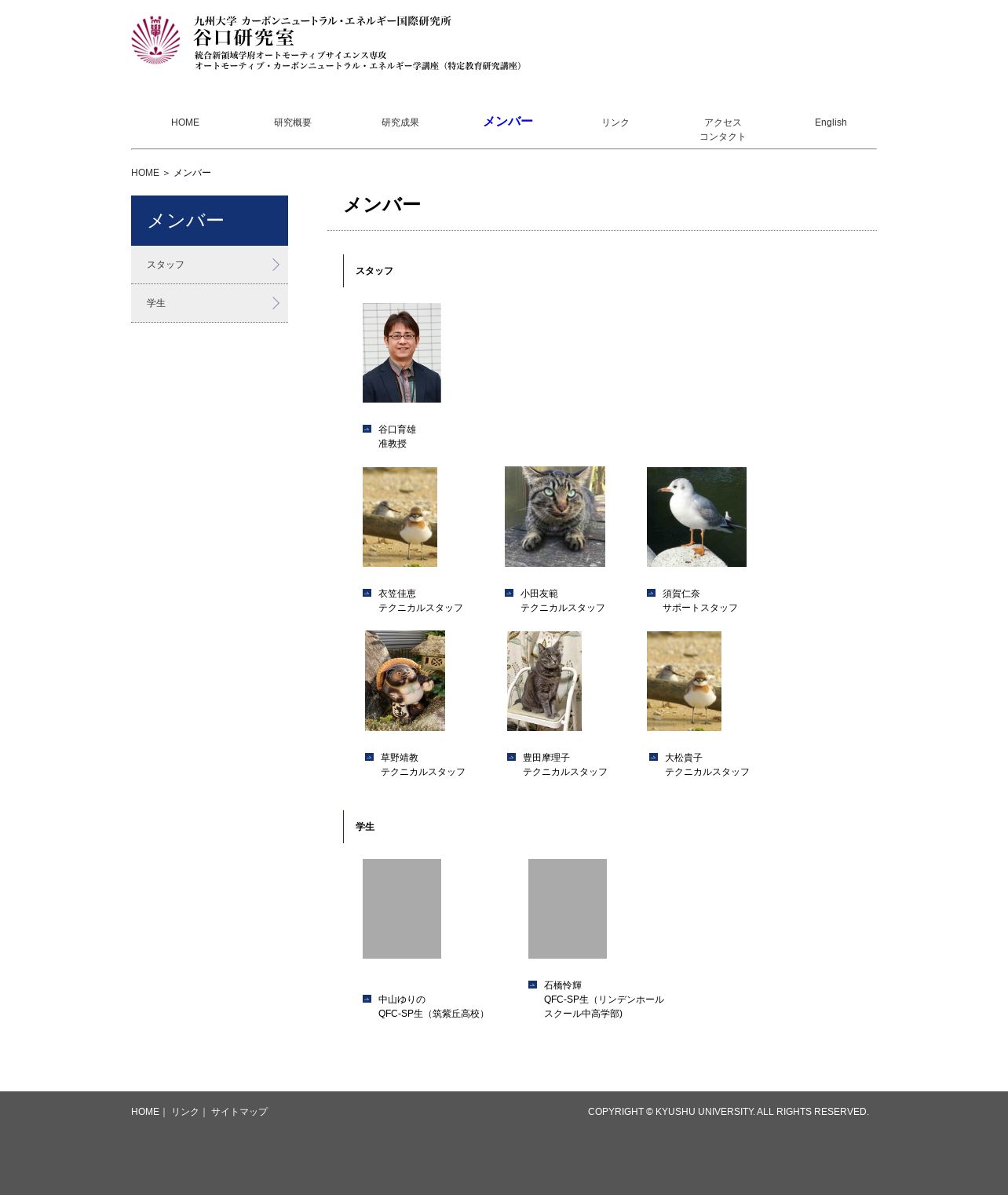Click bullet icon beside 大松貴子
Screen dimensions: 1008x1195
[653, 757]
